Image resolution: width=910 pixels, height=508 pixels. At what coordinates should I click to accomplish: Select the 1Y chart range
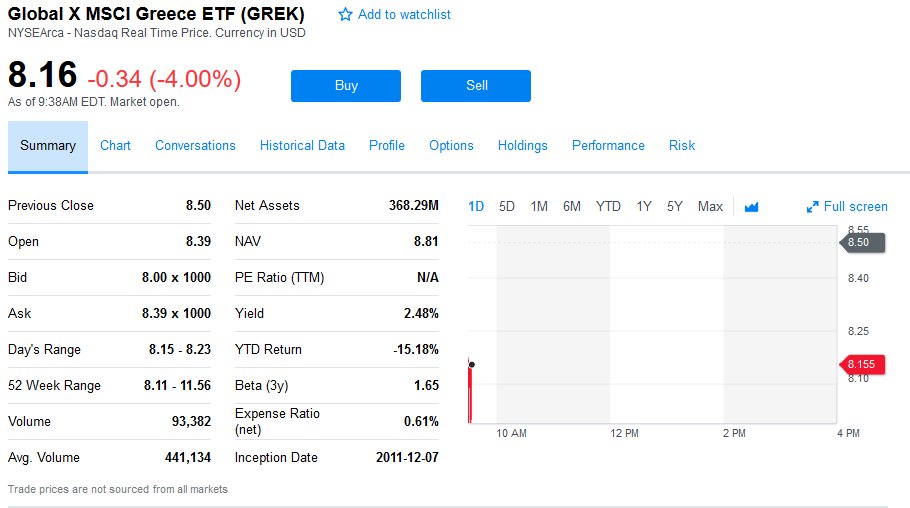(x=644, y=207)
